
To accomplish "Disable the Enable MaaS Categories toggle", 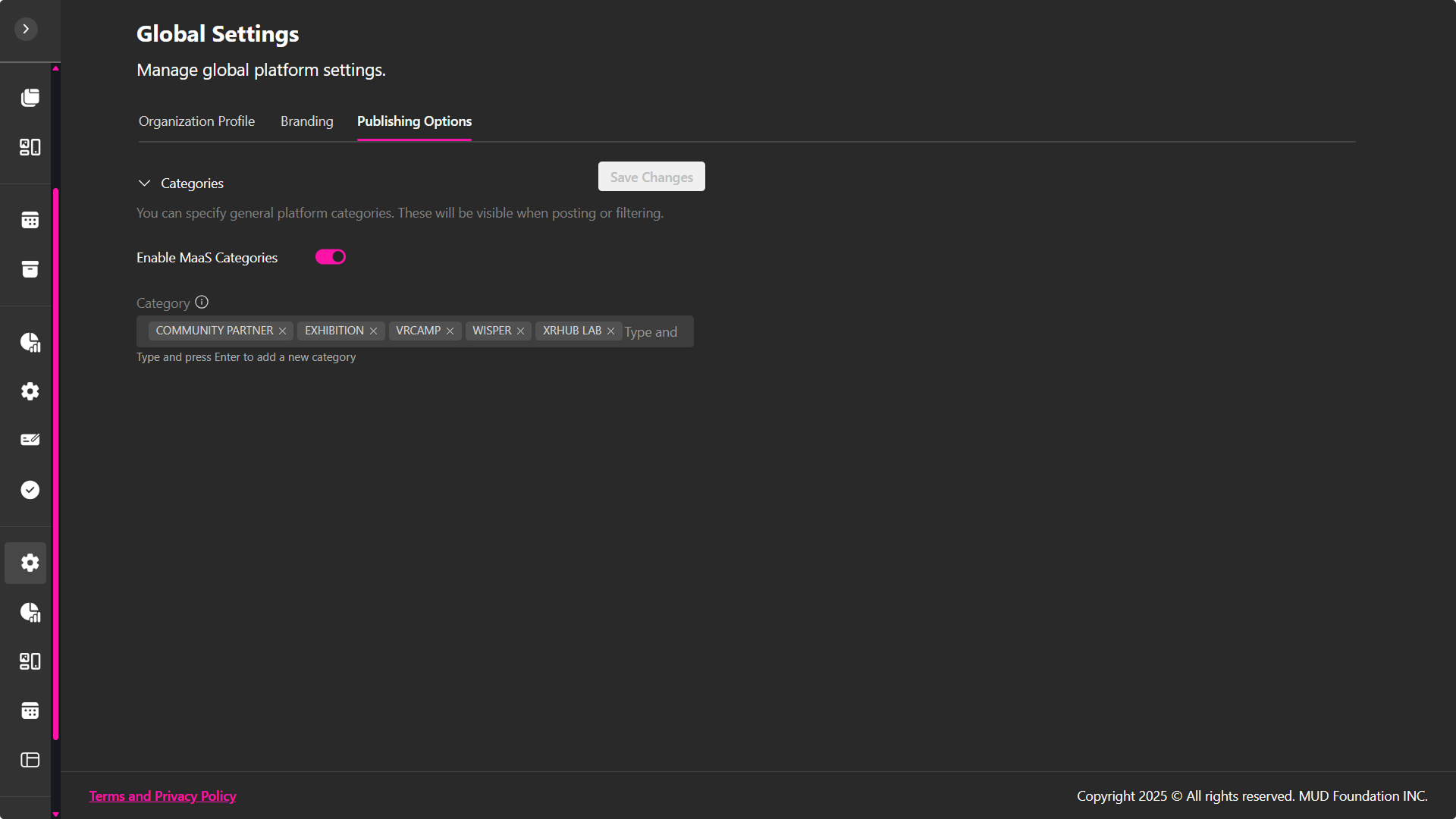I will click(331, 257).
